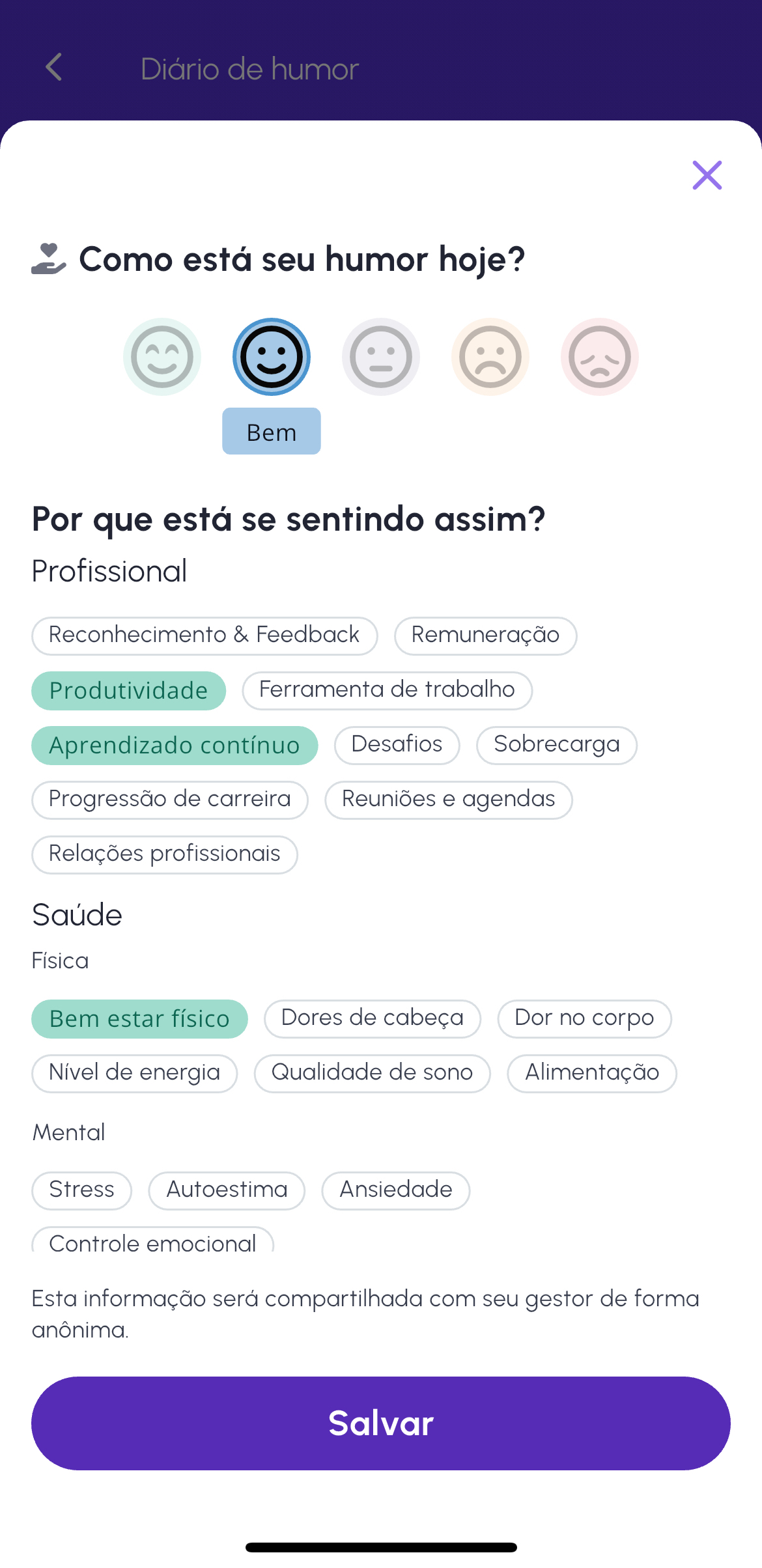The image size is (762, 1568).
Task: Unselect the Bem estar físico chip
Action: (x=139, y=1019)
